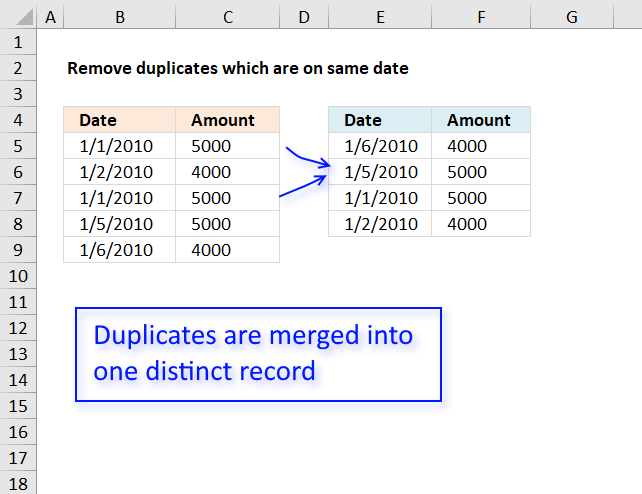Click the orange 'Amount' header cell C4

[x=228, y=120]
